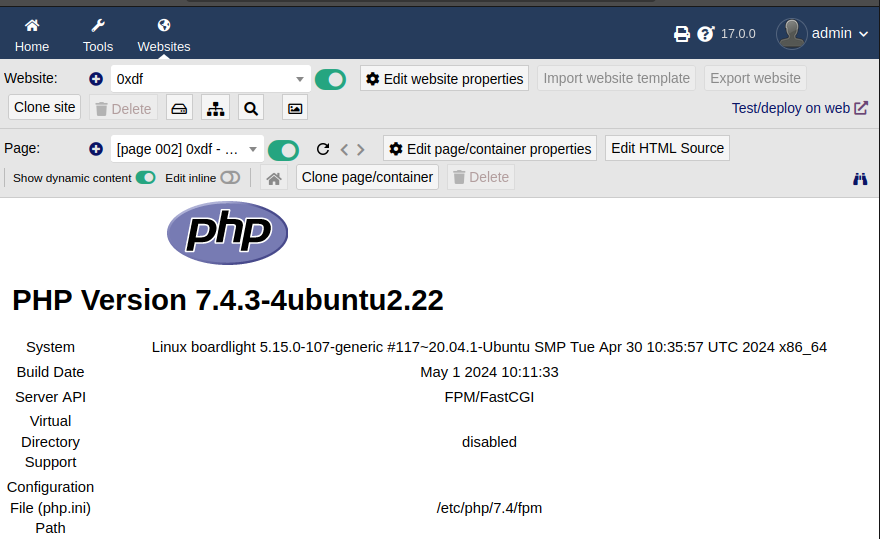This screenshot has height=539, width=880.
Task: Click the refresh page icon
Action: [323, 149]
